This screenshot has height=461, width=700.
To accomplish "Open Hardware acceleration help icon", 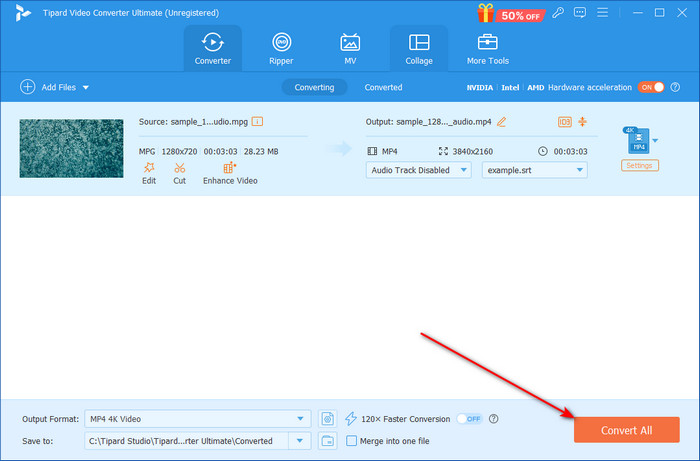I will [x=675, y=87].
